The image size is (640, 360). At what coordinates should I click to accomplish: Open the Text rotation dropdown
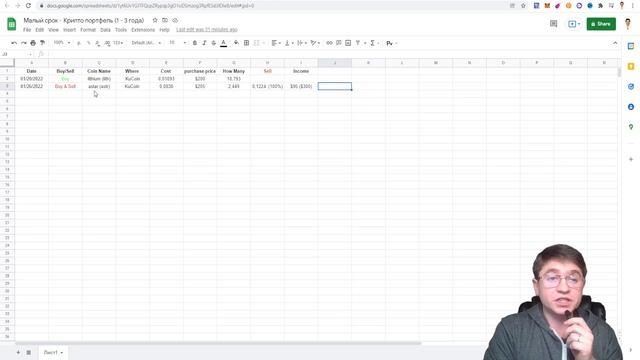315,43
